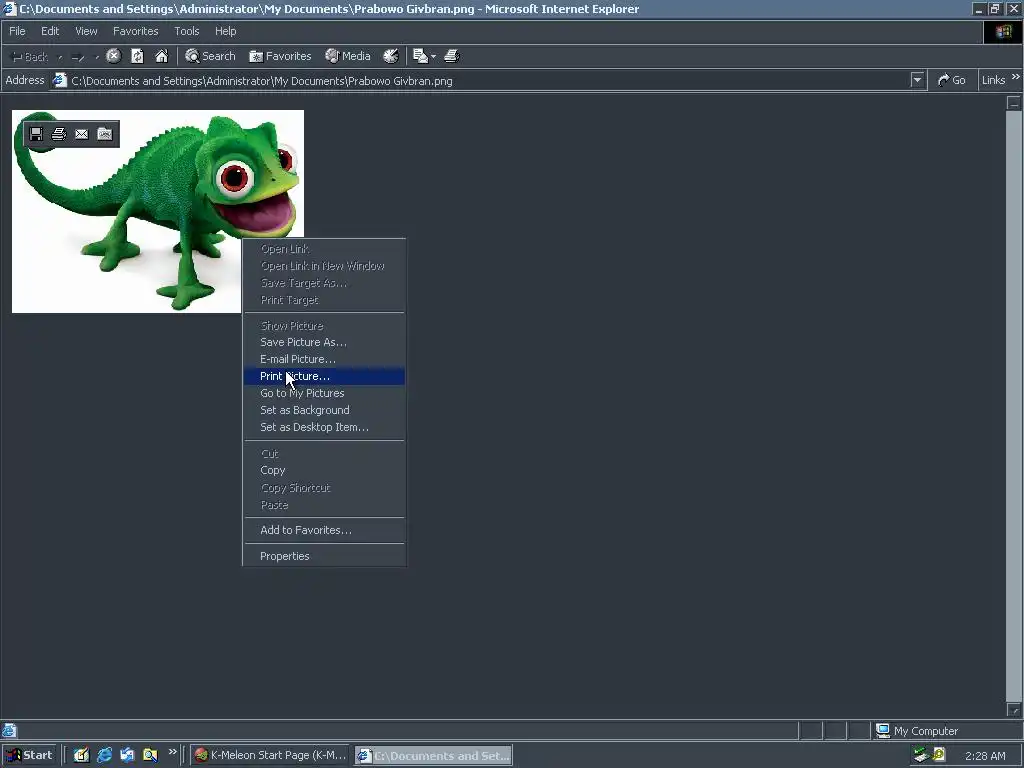1024x768 pixels.
Task: Expand the Links toolbar chevron
Action: (x=1016, y=77)
